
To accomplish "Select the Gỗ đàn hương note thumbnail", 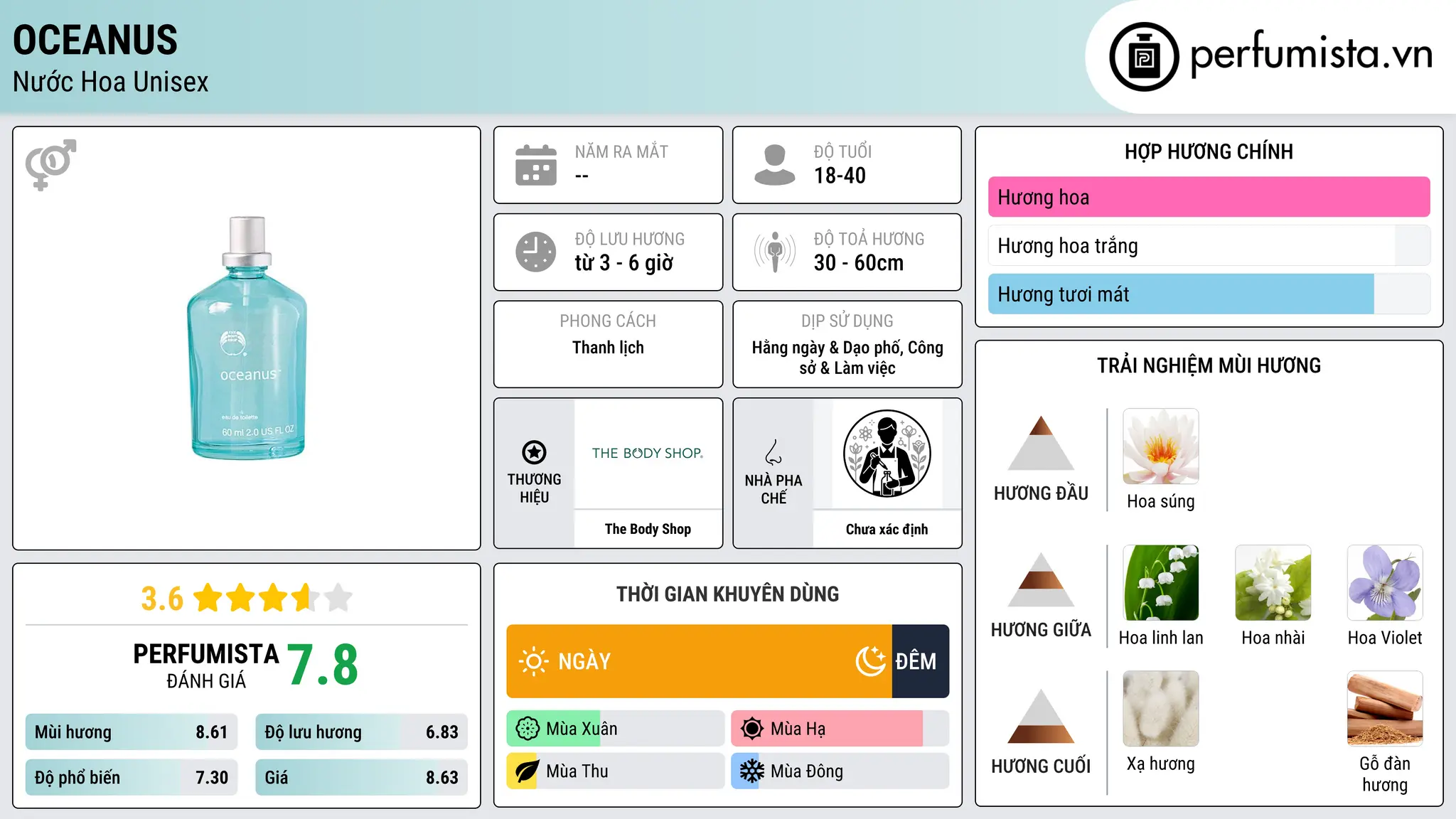I will (1385, 709).
